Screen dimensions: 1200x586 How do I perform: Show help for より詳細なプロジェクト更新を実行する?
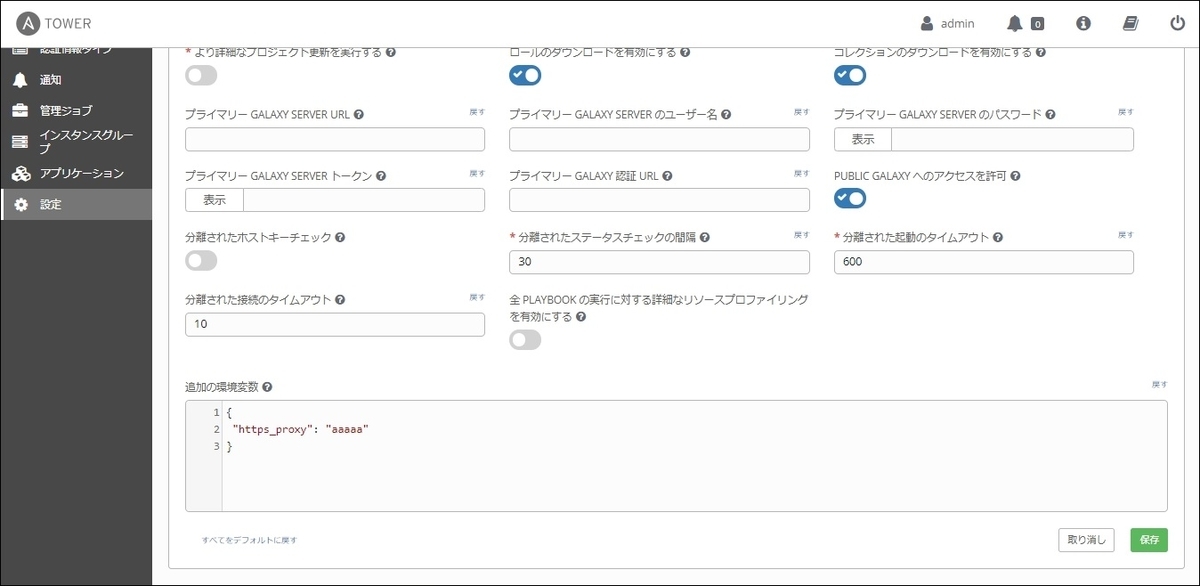tap(390, 52)
